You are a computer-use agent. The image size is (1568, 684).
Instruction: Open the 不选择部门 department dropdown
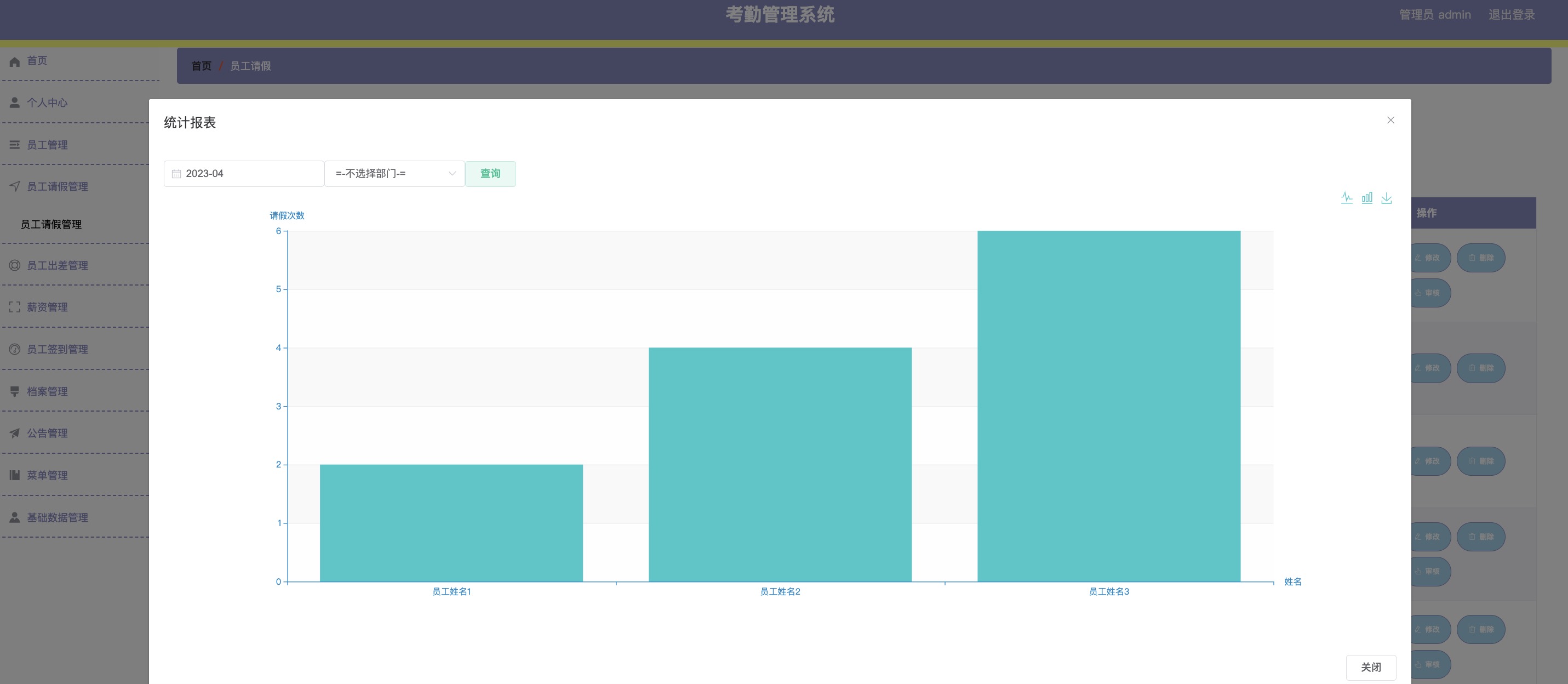[x=394, y=174]
